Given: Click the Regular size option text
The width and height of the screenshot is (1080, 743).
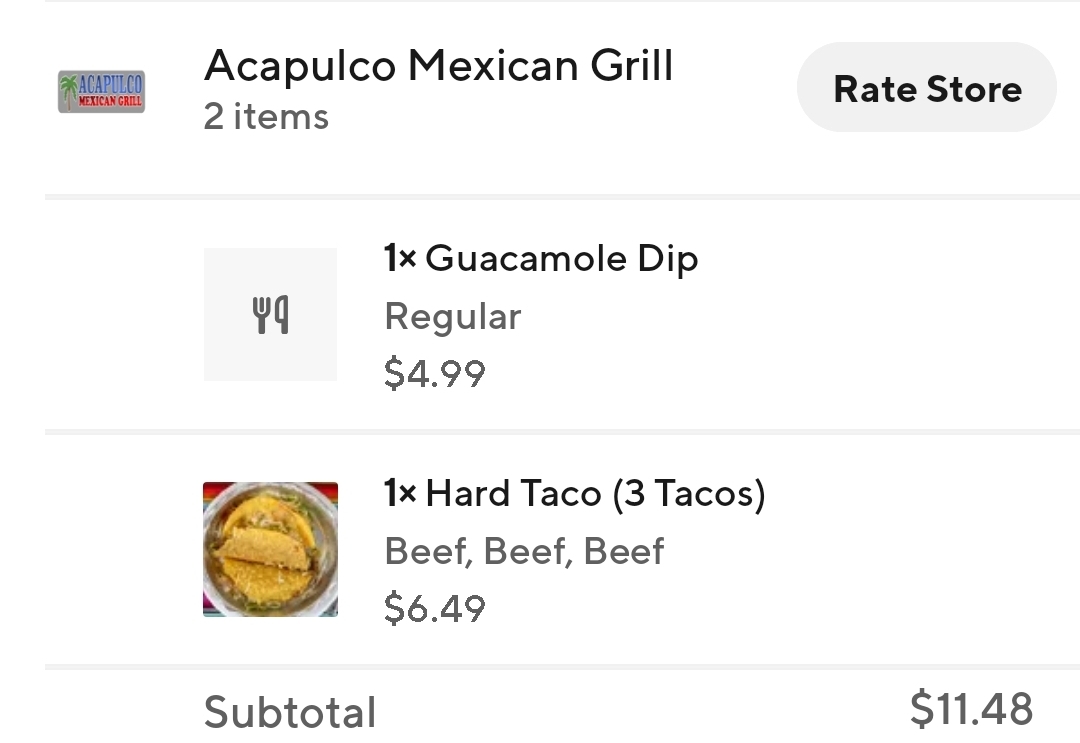Looking at the screenshot, I should coord(453,317).
